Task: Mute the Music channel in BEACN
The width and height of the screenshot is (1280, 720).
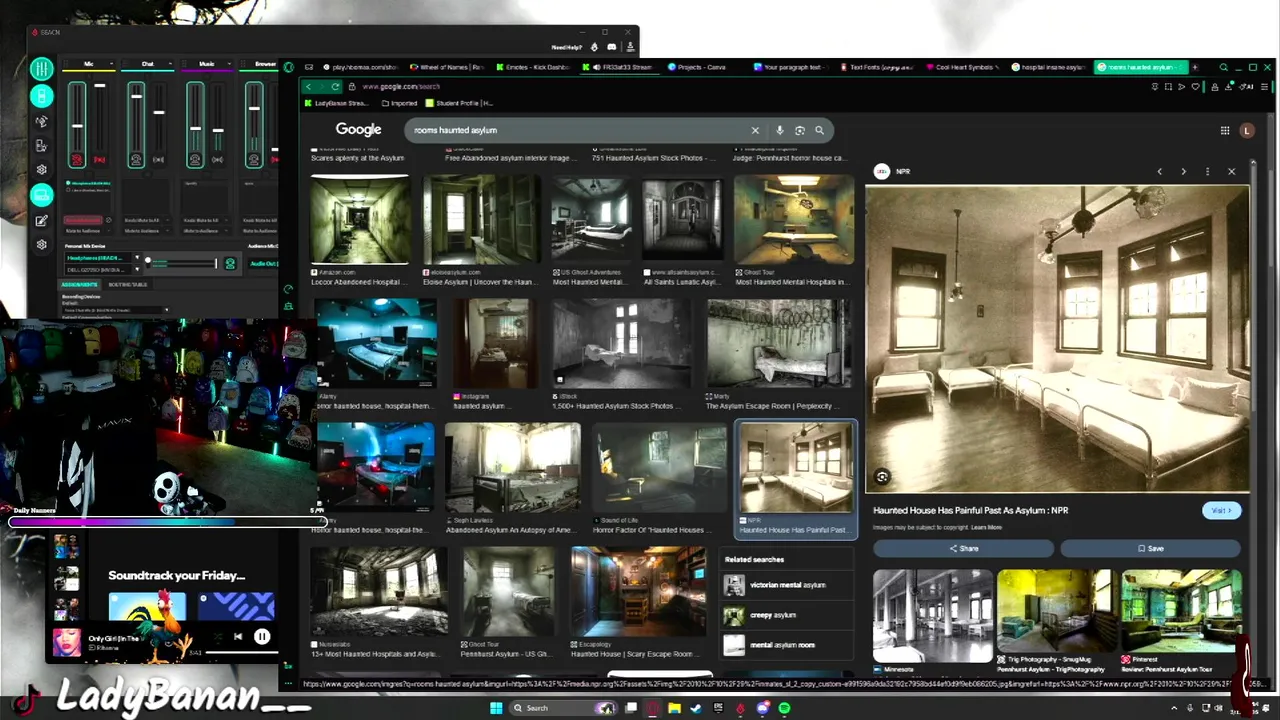Action: click(x=195, y=159)
